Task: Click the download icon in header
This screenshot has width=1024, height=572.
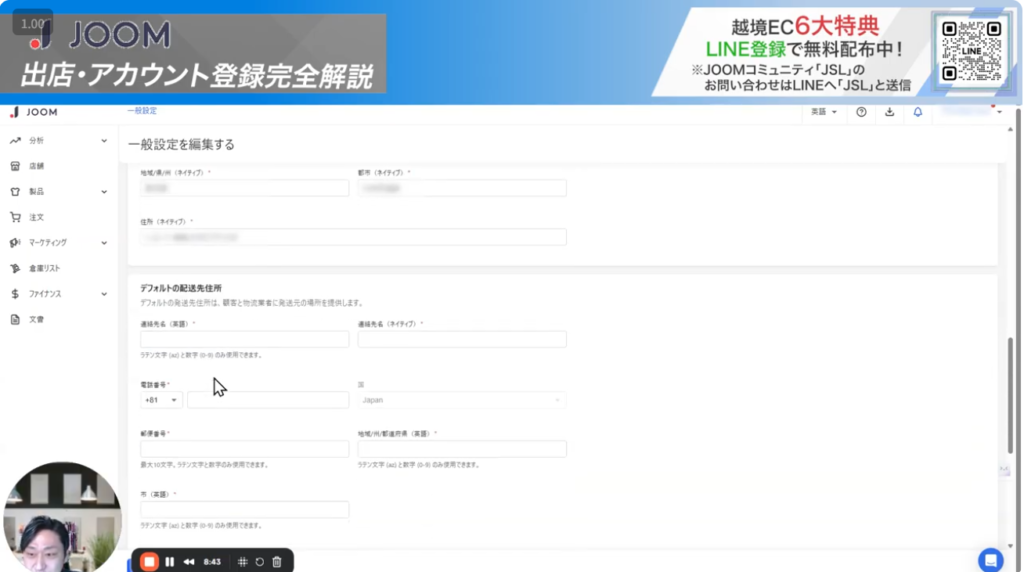Action: click(889, 112)
